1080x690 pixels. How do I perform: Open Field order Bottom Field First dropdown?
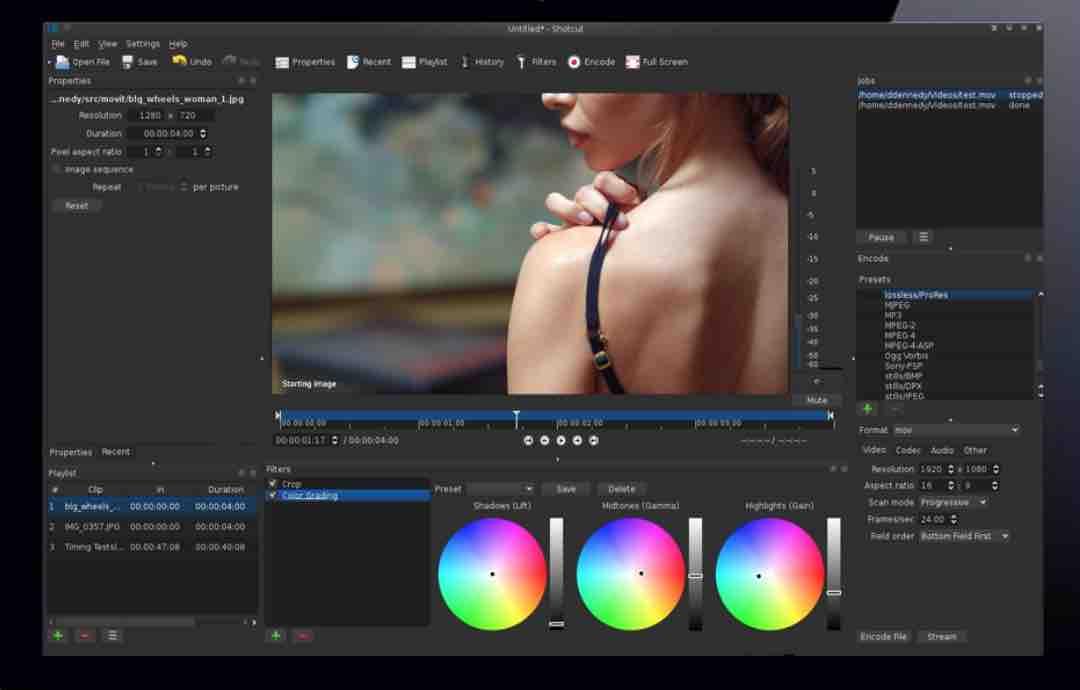click(965, 536)
